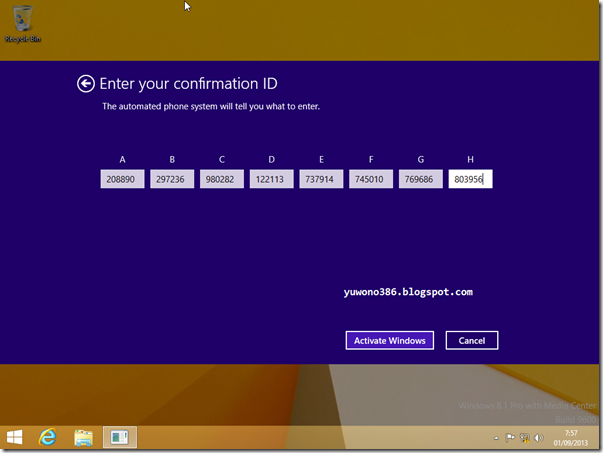Select the 'Enter your confirmation ID' heading
Viewport: 603px width, 453px height.
188,84
